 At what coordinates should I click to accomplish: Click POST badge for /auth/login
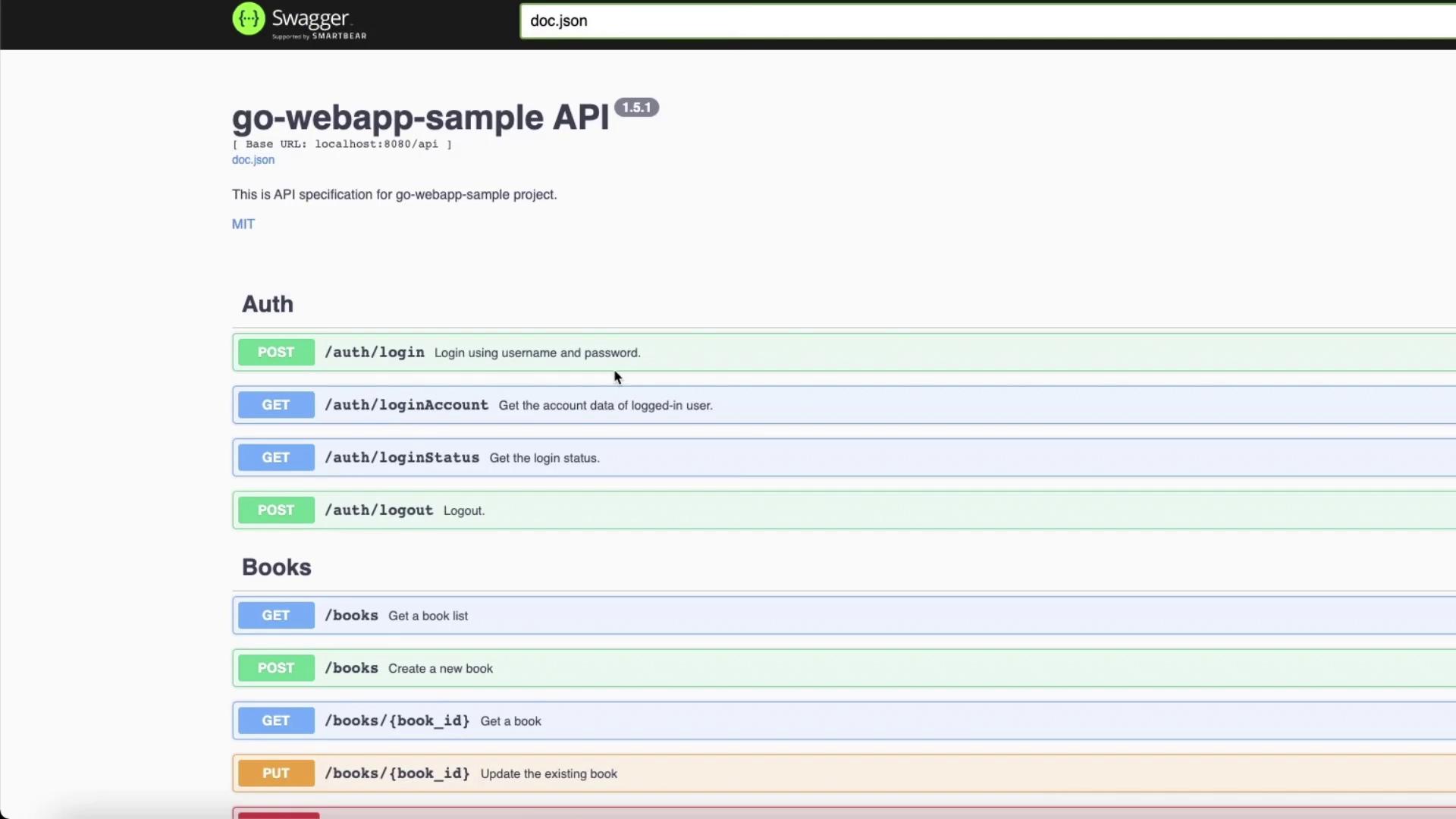tap(276, 353)
